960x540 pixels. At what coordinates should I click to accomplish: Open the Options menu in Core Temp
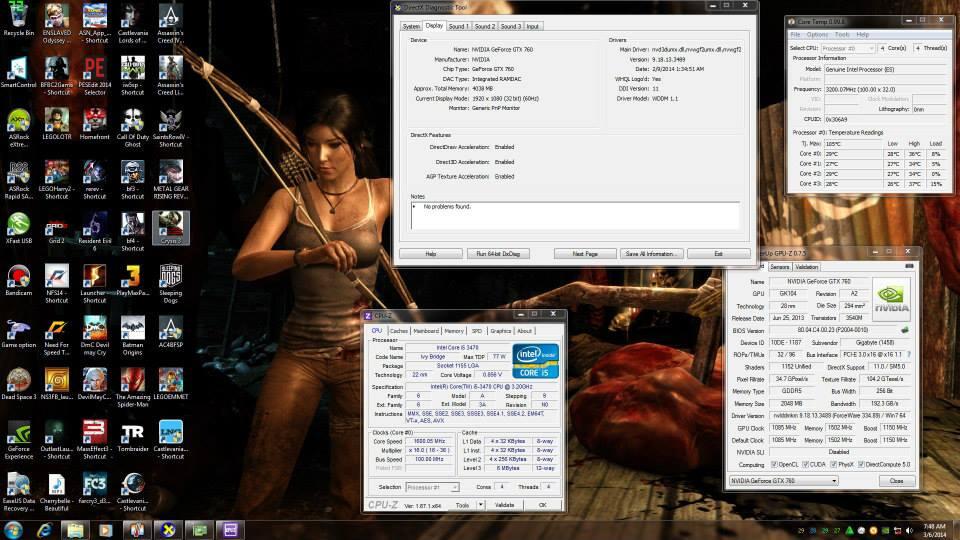pyautogui.click(x=817, y=35)
